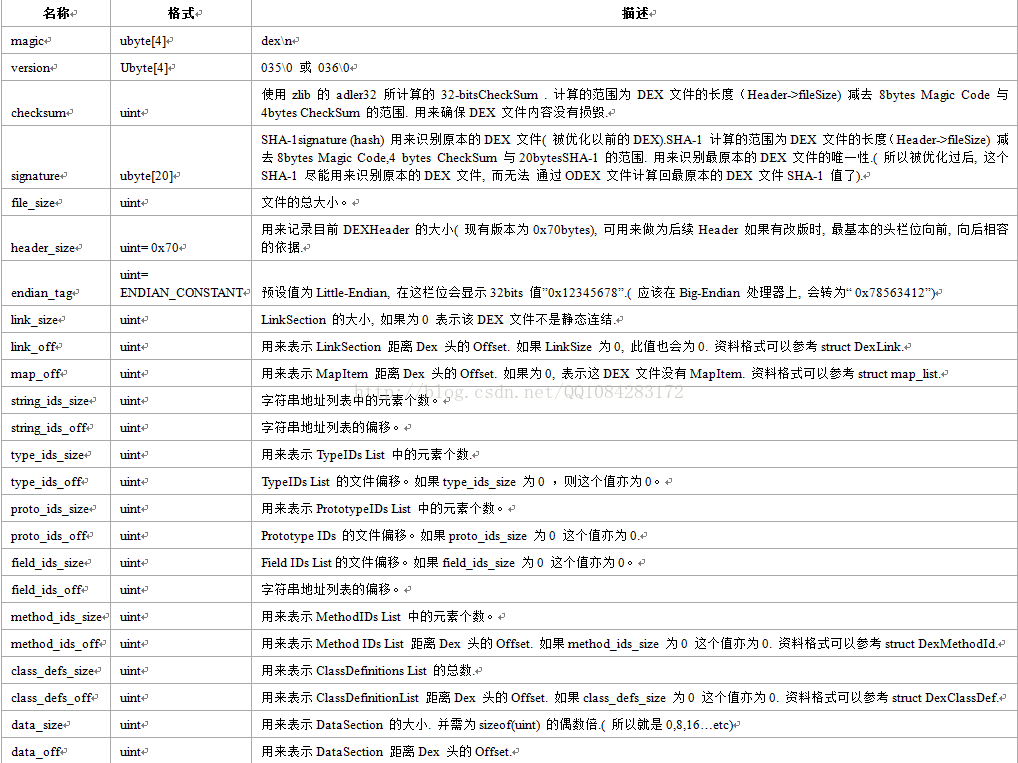Click the 描述 column header
Viewport: 1018px width, 763px height.
[634, 13]
